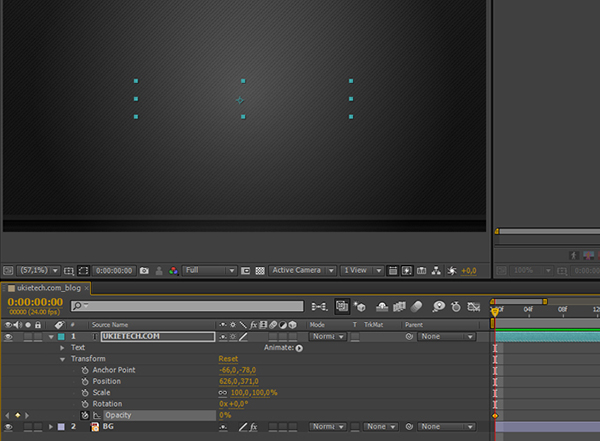
Task: Click the Reset Exposure aperture icon
Action: pyautogui.click(x=452, y=271)
